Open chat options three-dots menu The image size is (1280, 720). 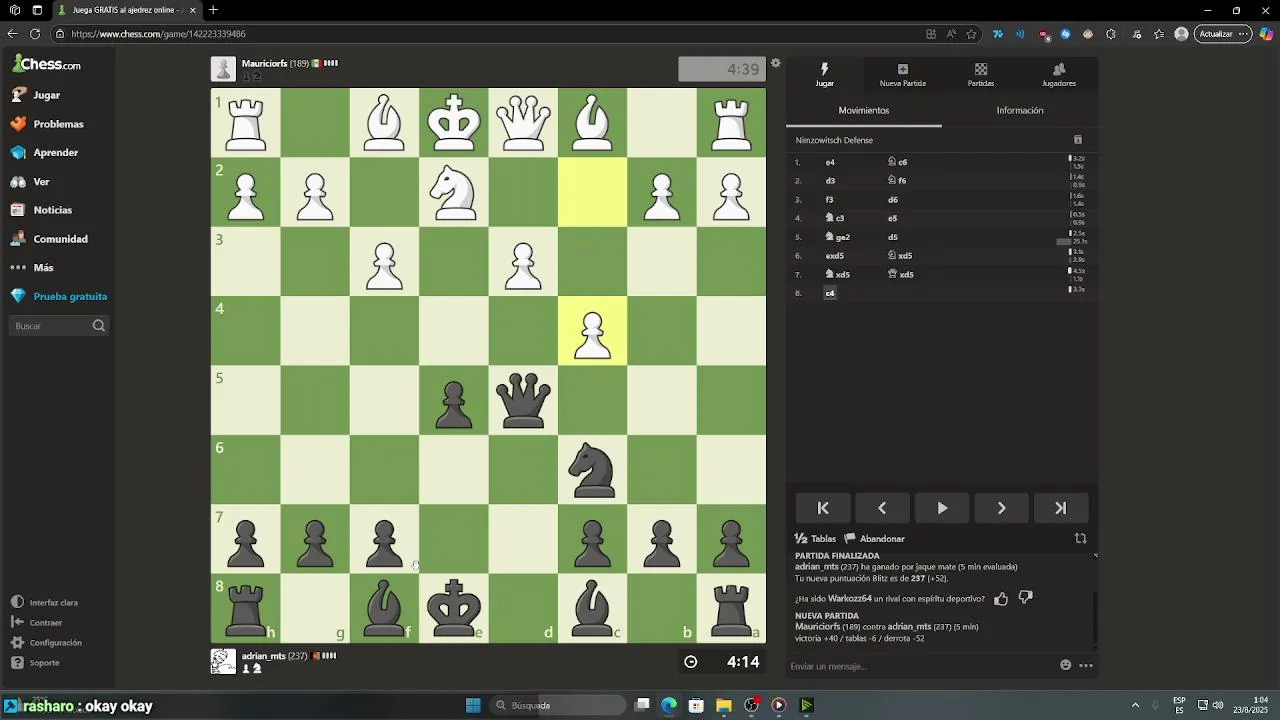tap(1086, 666)
